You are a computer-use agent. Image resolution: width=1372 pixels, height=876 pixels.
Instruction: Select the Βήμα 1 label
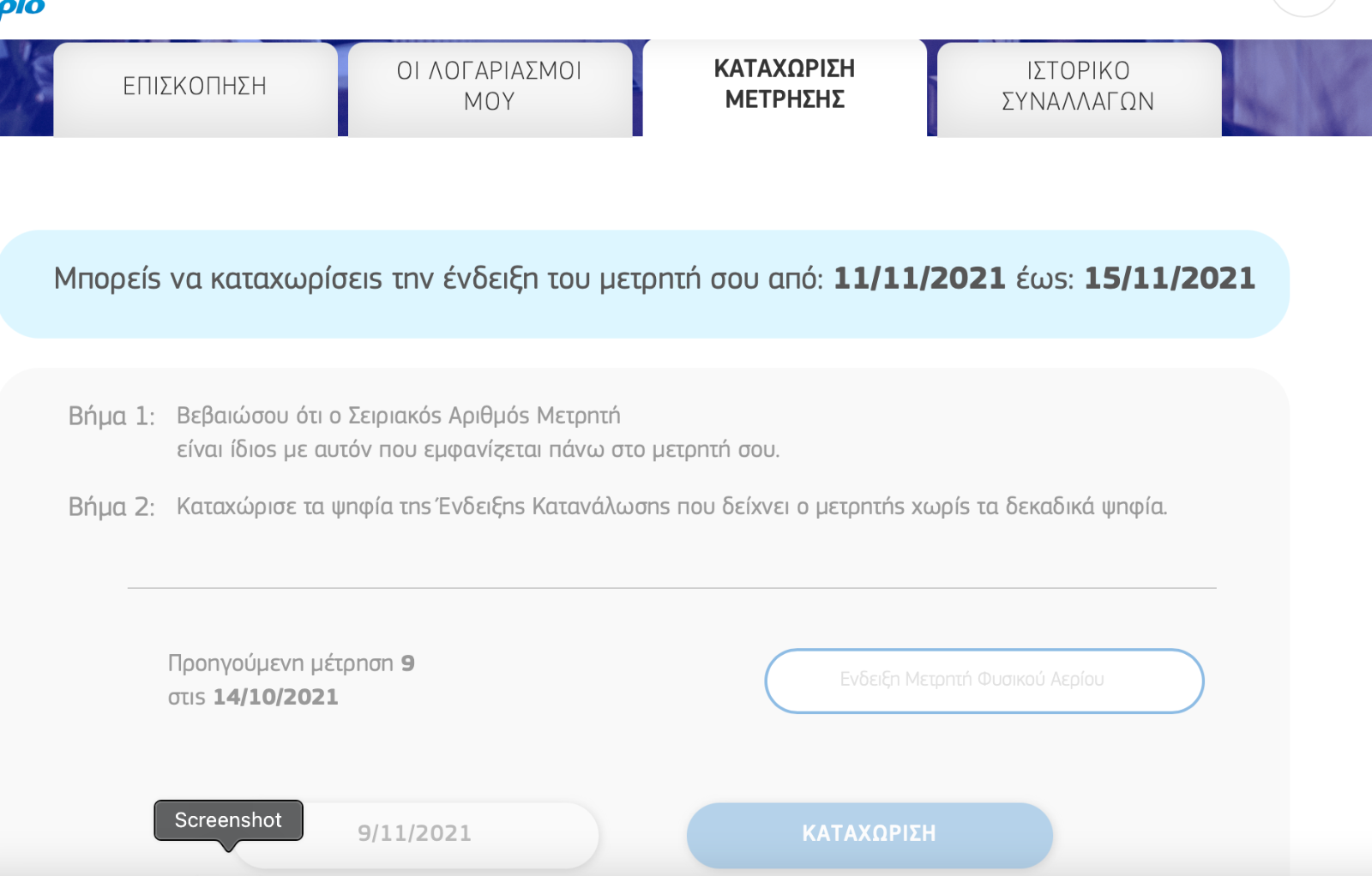[x=111, y=417]
